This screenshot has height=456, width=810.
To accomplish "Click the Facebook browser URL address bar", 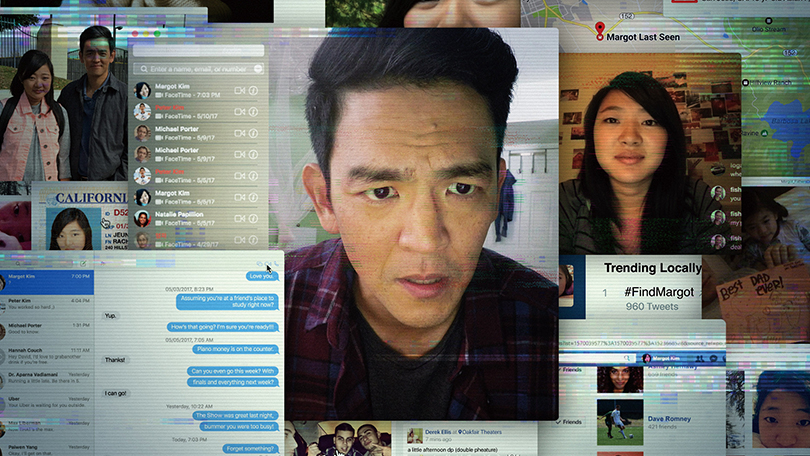I will 642,343.
